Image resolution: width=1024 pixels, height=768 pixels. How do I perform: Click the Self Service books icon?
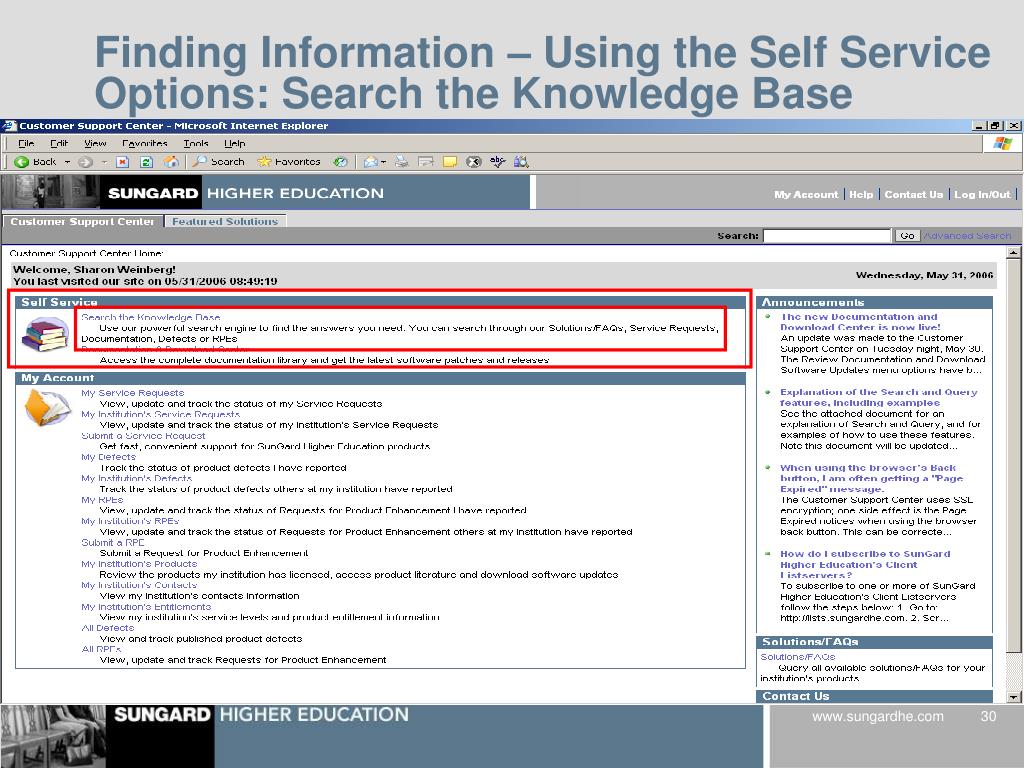45,334
